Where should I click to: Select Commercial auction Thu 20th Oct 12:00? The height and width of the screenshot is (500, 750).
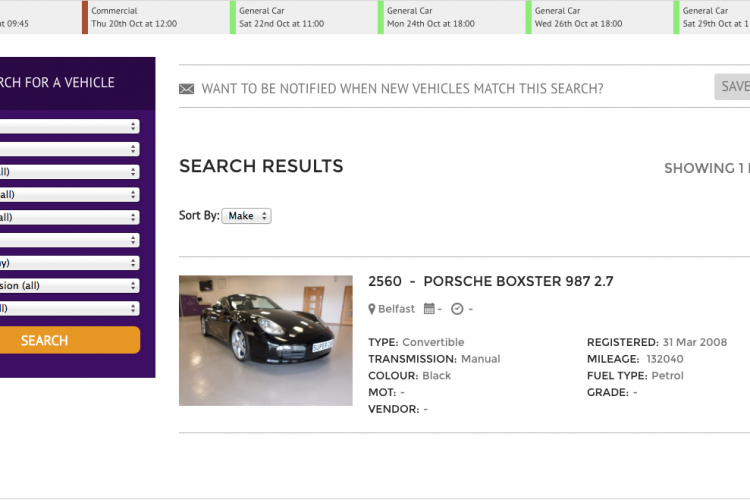(x=155, y=17)
